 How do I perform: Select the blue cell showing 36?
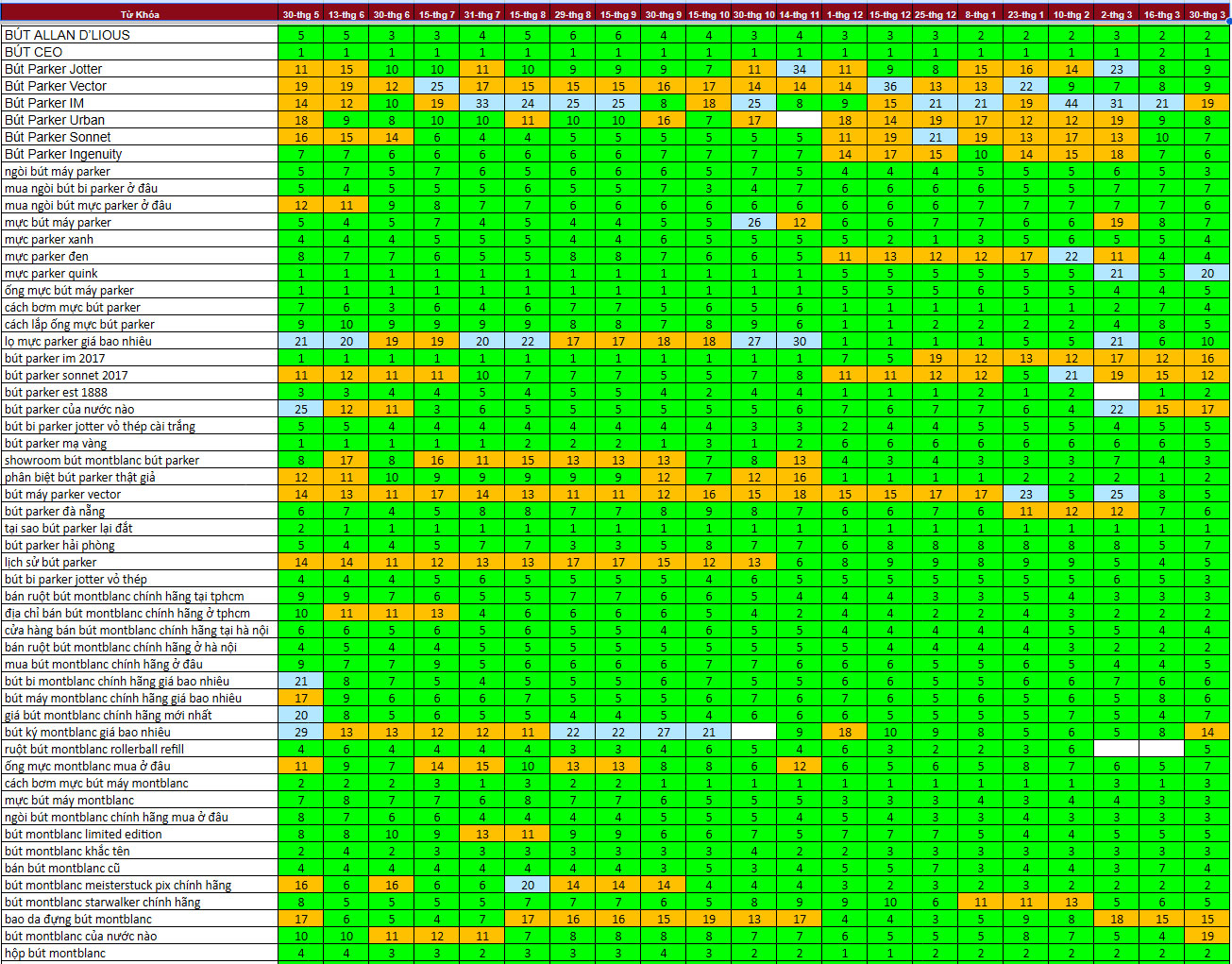tap(890, 86)
